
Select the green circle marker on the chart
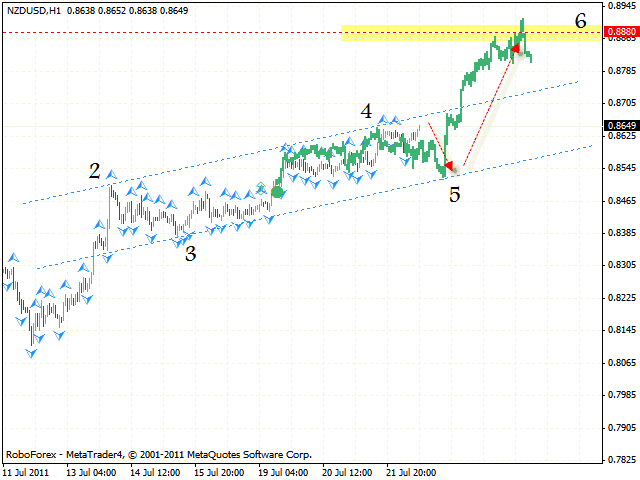click(277, 192)
